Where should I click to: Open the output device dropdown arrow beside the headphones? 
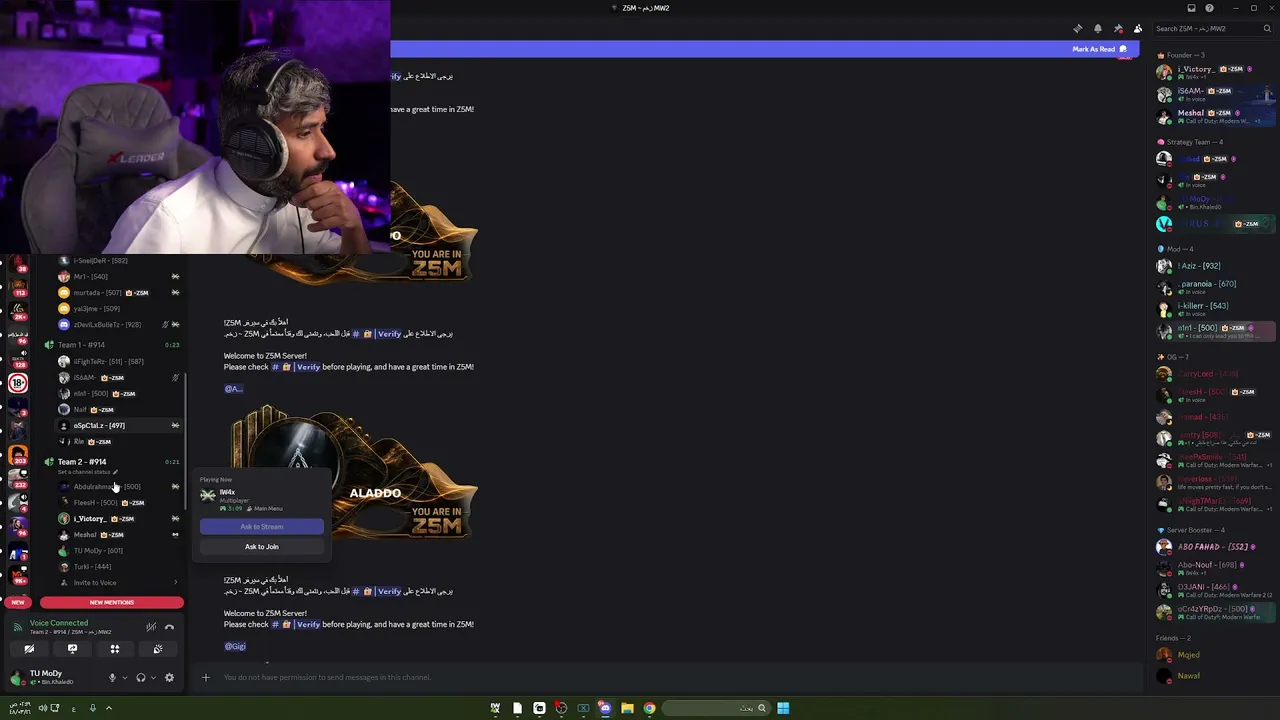[x=153, y=678]
